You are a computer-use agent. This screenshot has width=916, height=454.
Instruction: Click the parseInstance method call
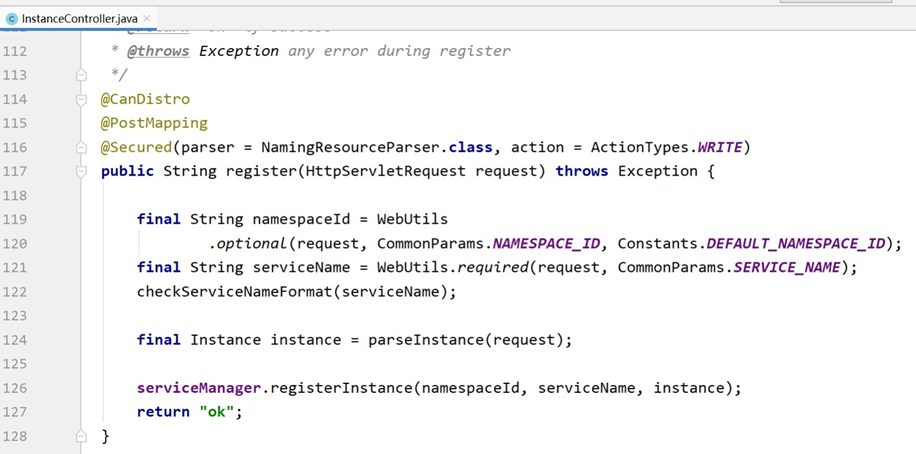pos(426,340)
